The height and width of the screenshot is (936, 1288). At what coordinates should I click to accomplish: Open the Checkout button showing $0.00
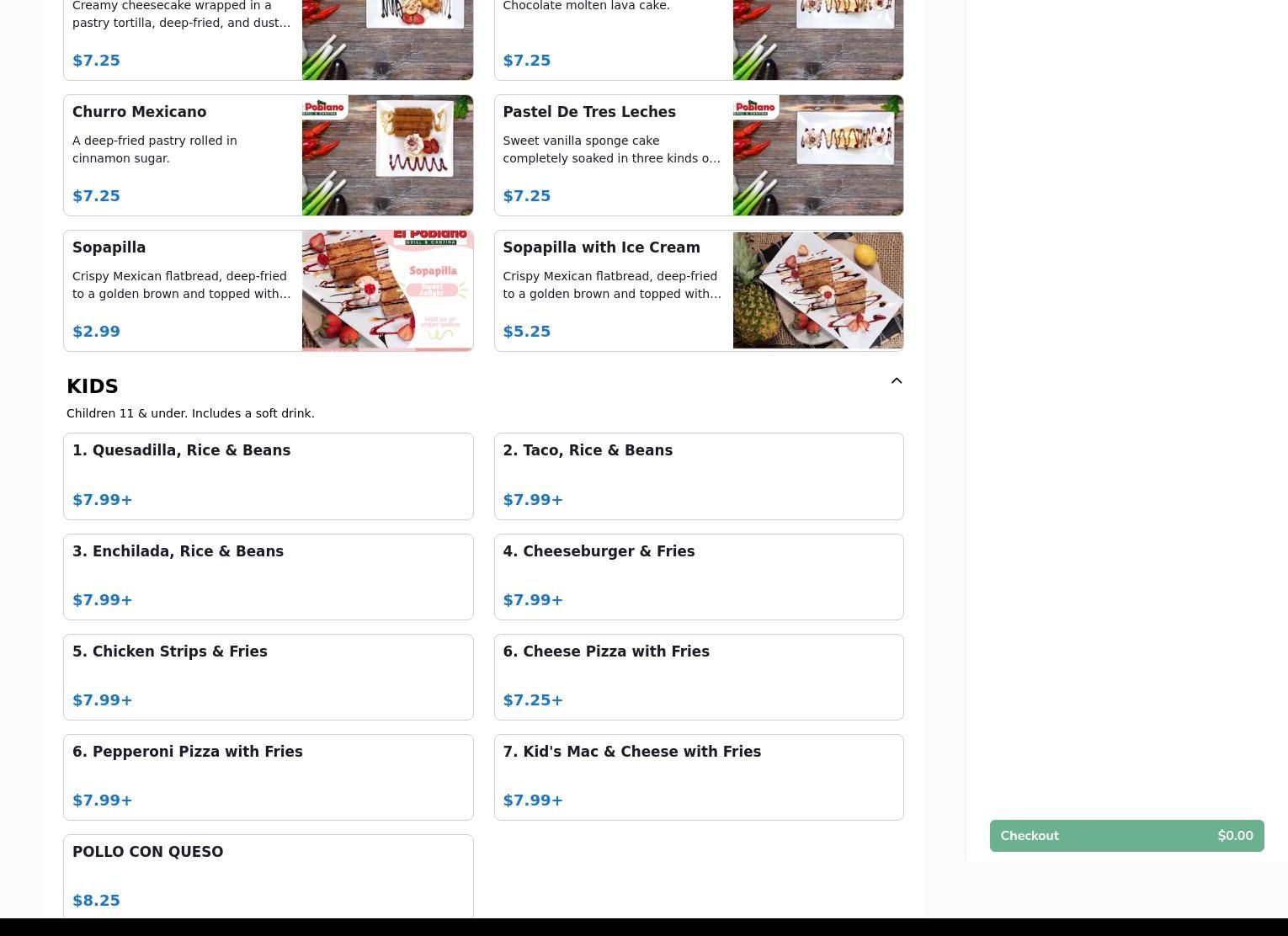click(x=1126, y=836)
